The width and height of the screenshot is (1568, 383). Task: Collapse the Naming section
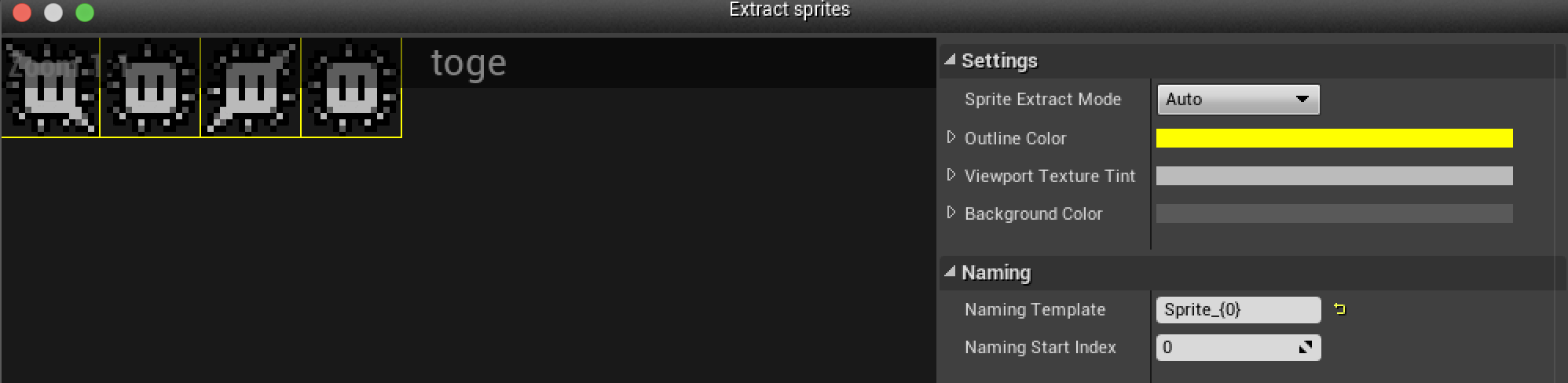(950, 272)
